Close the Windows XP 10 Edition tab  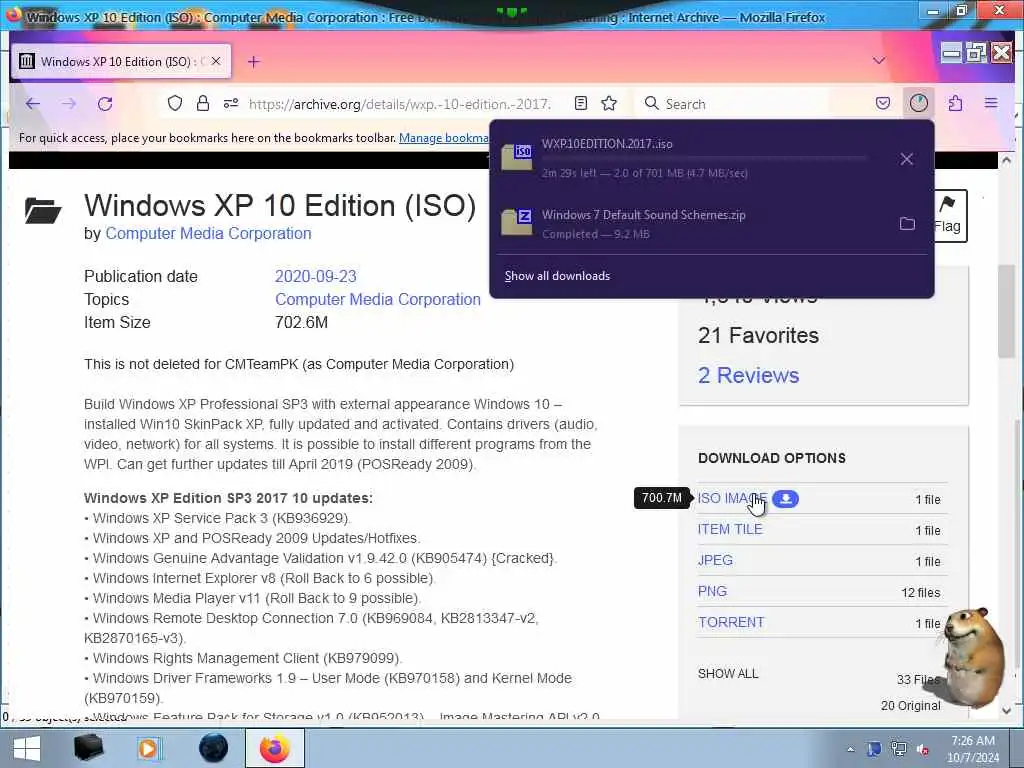pos(216,61)
